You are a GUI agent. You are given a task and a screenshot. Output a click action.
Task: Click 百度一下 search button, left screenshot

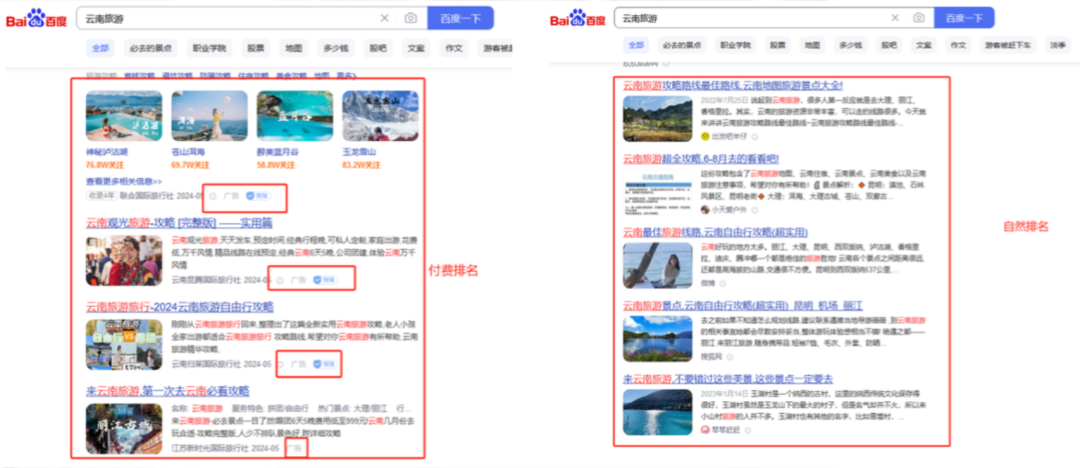[460, 18]
